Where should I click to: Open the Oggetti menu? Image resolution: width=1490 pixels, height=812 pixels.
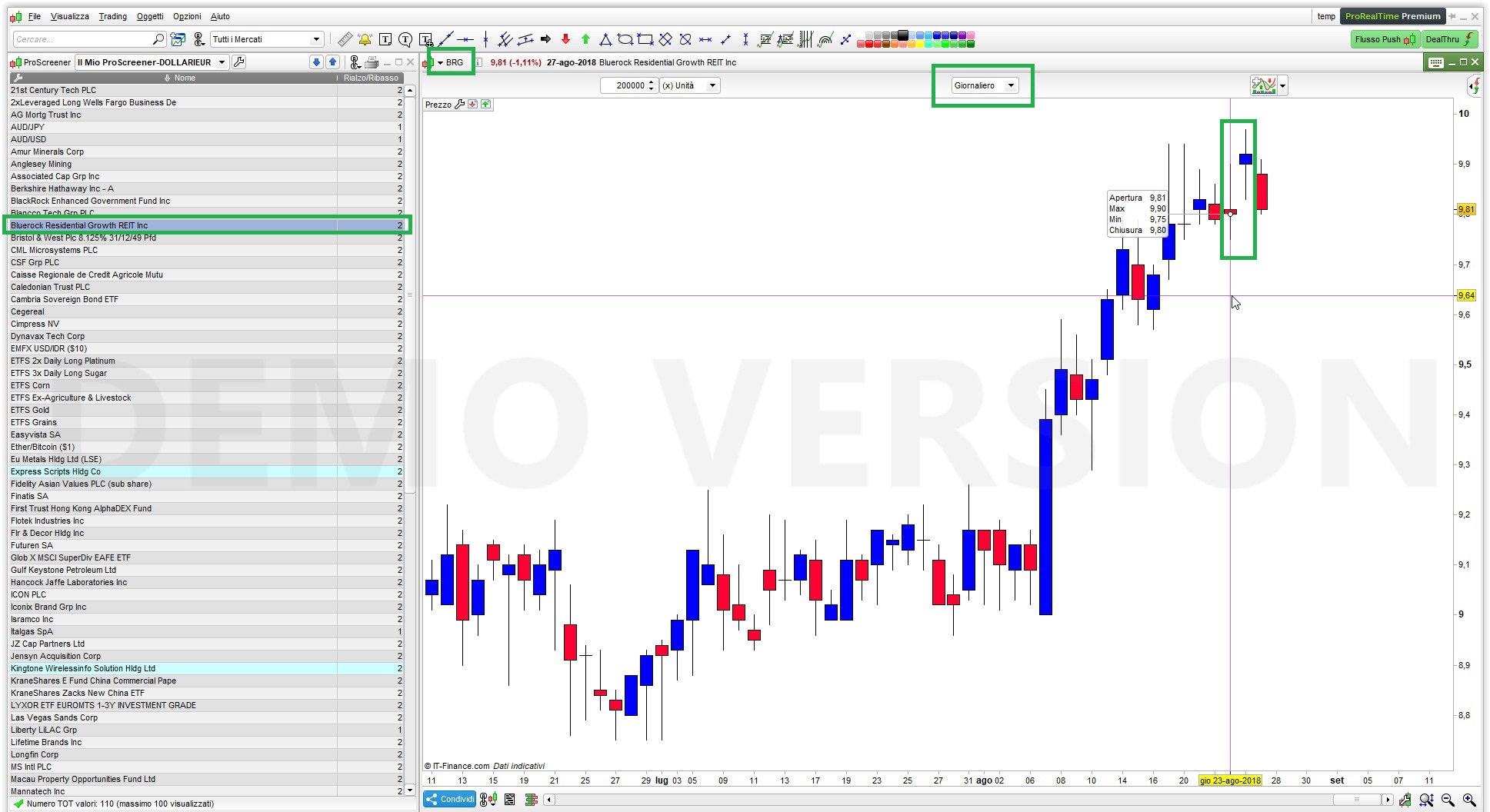click(150, 16)
